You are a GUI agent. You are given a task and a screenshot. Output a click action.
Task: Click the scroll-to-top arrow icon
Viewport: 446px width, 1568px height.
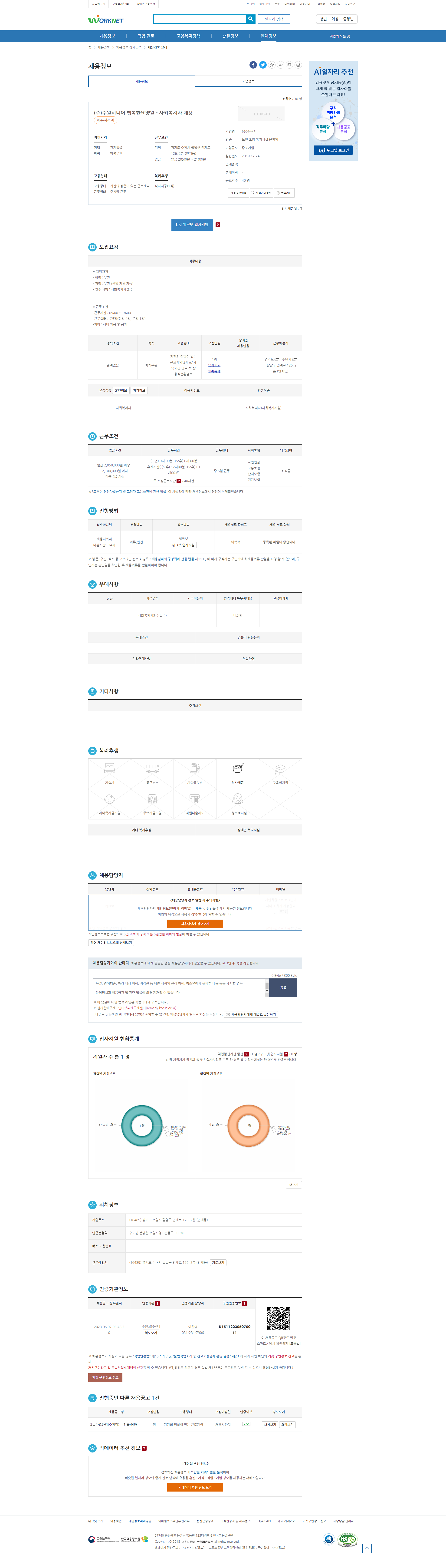coord(367,1548)
